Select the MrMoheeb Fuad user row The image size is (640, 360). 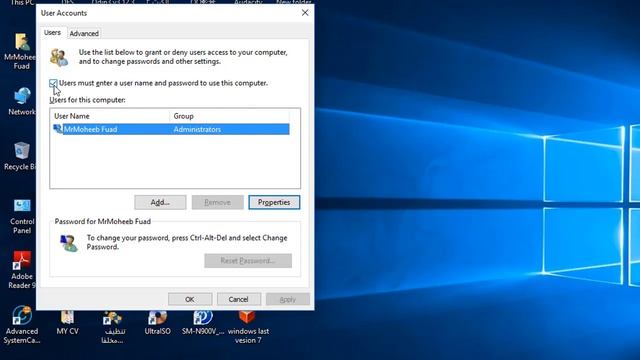point(171,129)
